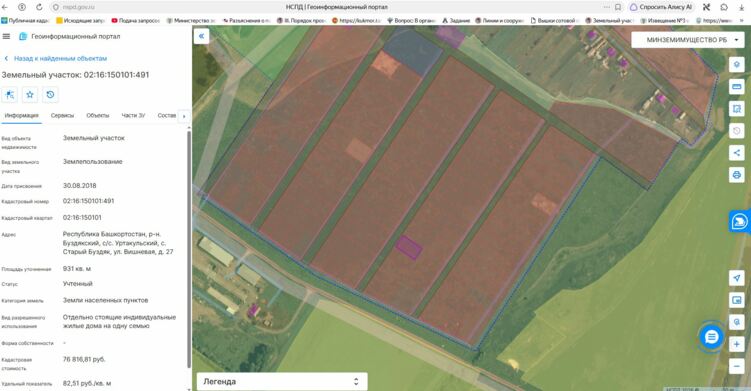Click the map search-by-point tool
751x391 pixels.
tap(737, 322)
